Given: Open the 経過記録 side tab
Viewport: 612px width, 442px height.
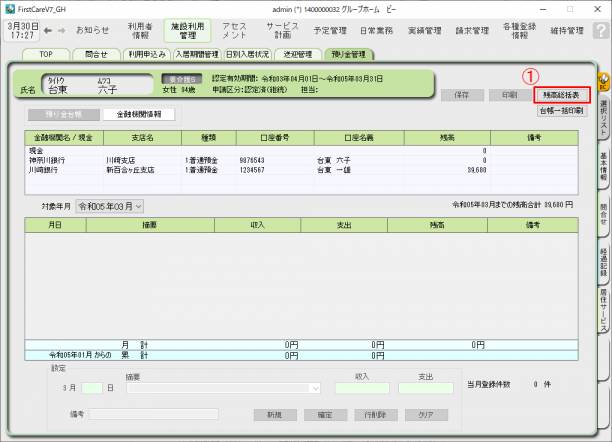Looking at the screenshot, I should pyautogui.click(x=603, y=263).
